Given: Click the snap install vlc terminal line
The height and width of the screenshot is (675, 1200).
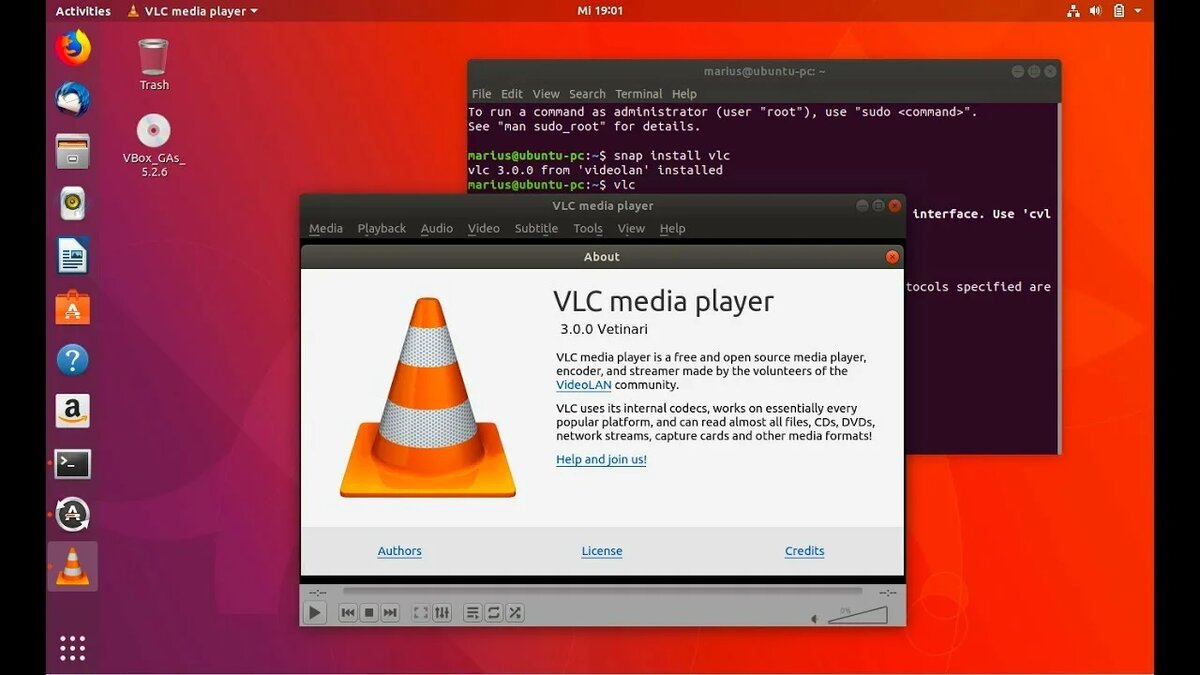Looking at the screenshot, I should point(599,156).
